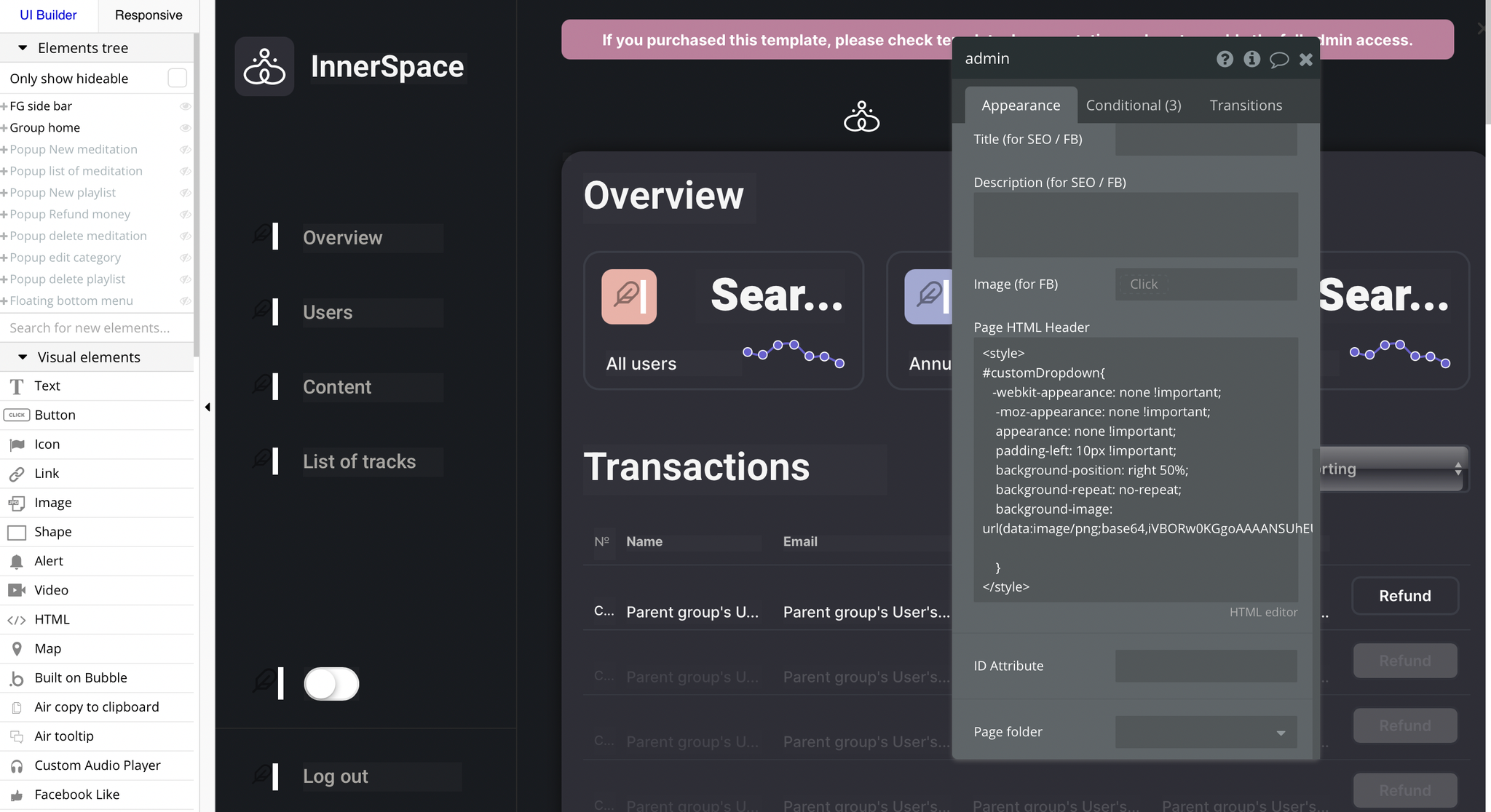Click the chat/message icon in admin panel
The width and height of the screenshot is (1491, 812).
tap(1279, 59)
